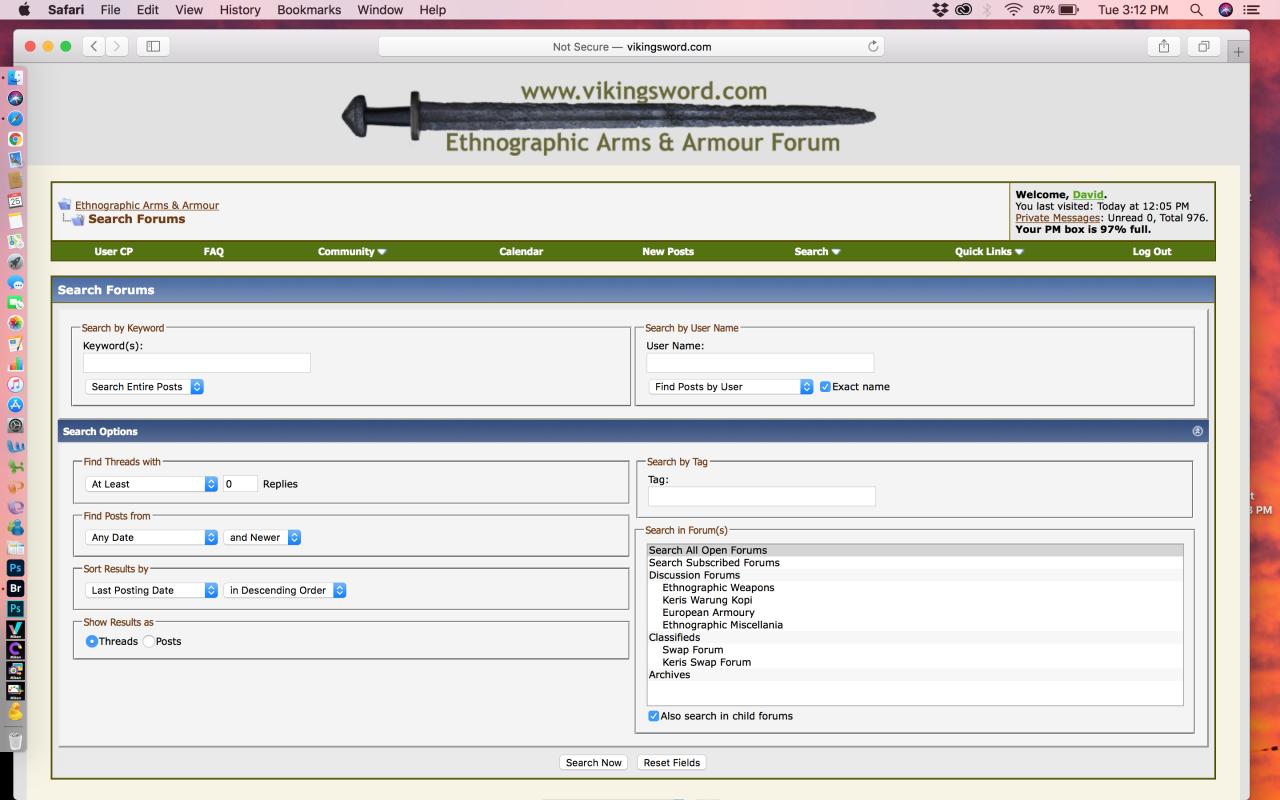Open the At Least replies dropdown
Viewport: 1280px width, 800px height.
point(151,484)
